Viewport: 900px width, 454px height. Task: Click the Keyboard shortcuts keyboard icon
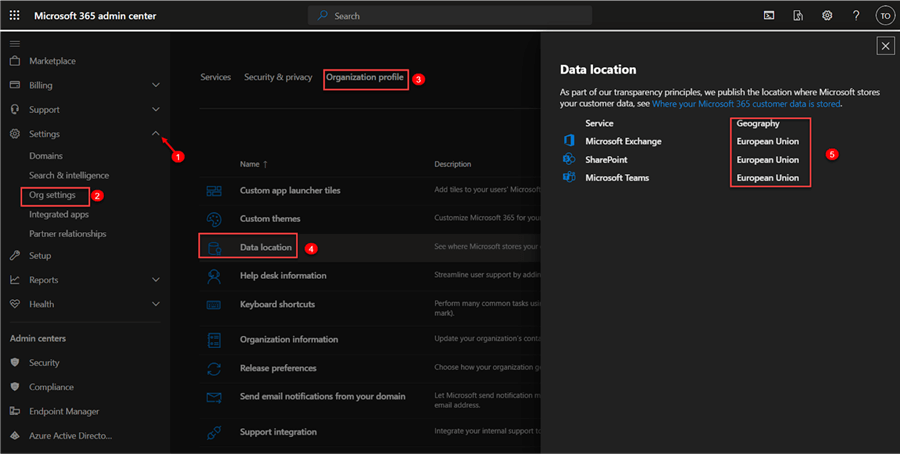214,305
